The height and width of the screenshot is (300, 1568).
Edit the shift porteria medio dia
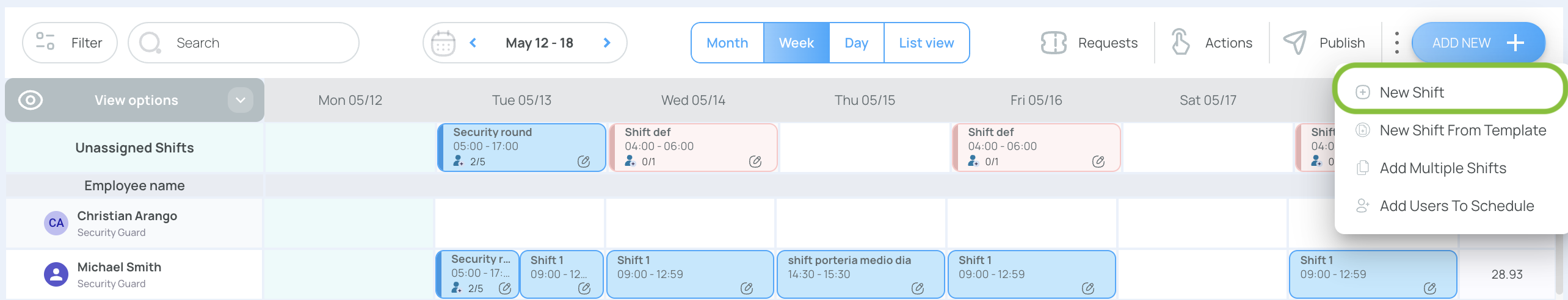point(918,288)
